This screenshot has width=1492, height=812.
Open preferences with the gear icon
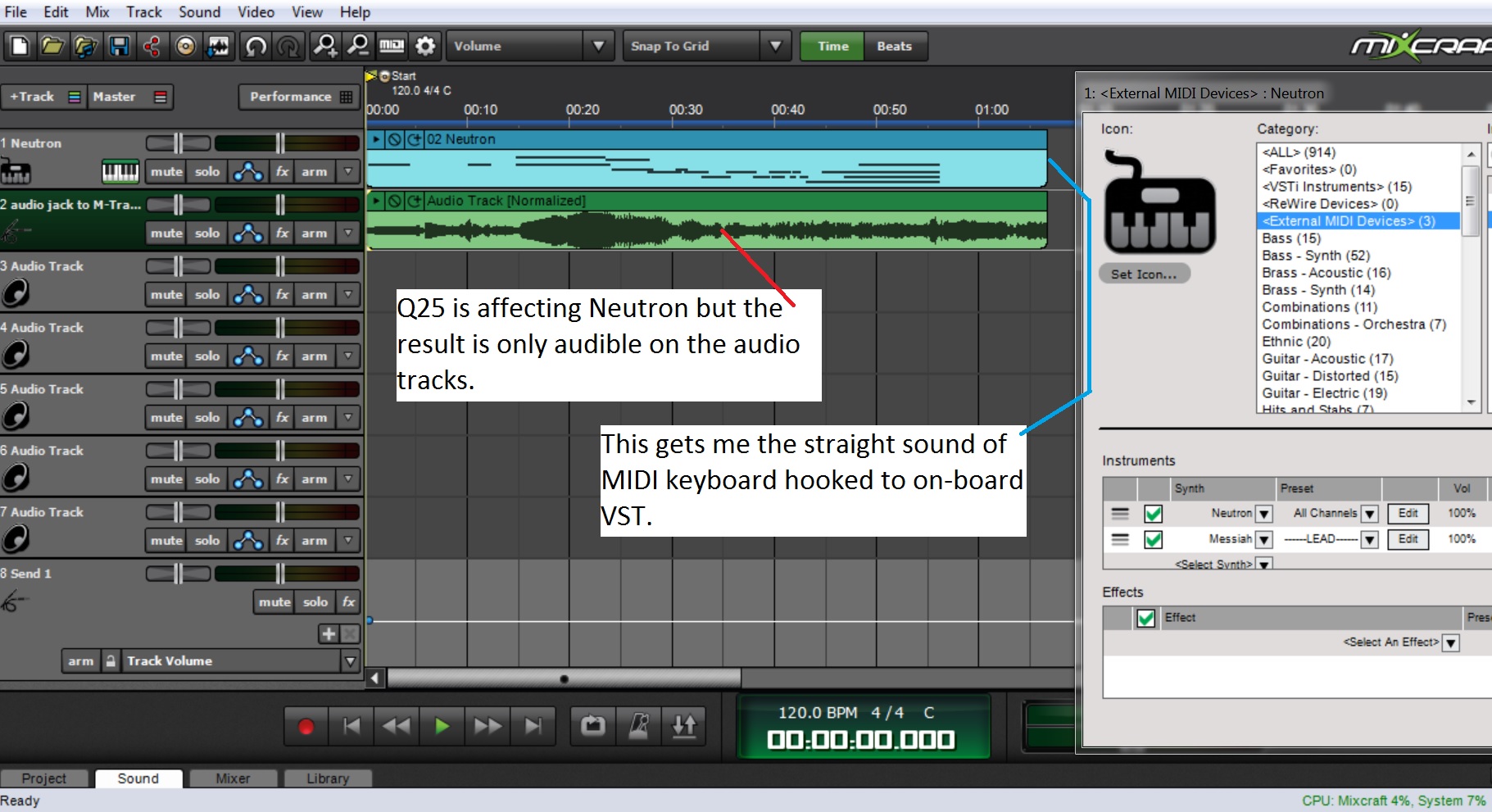click(x=425, y=46)
